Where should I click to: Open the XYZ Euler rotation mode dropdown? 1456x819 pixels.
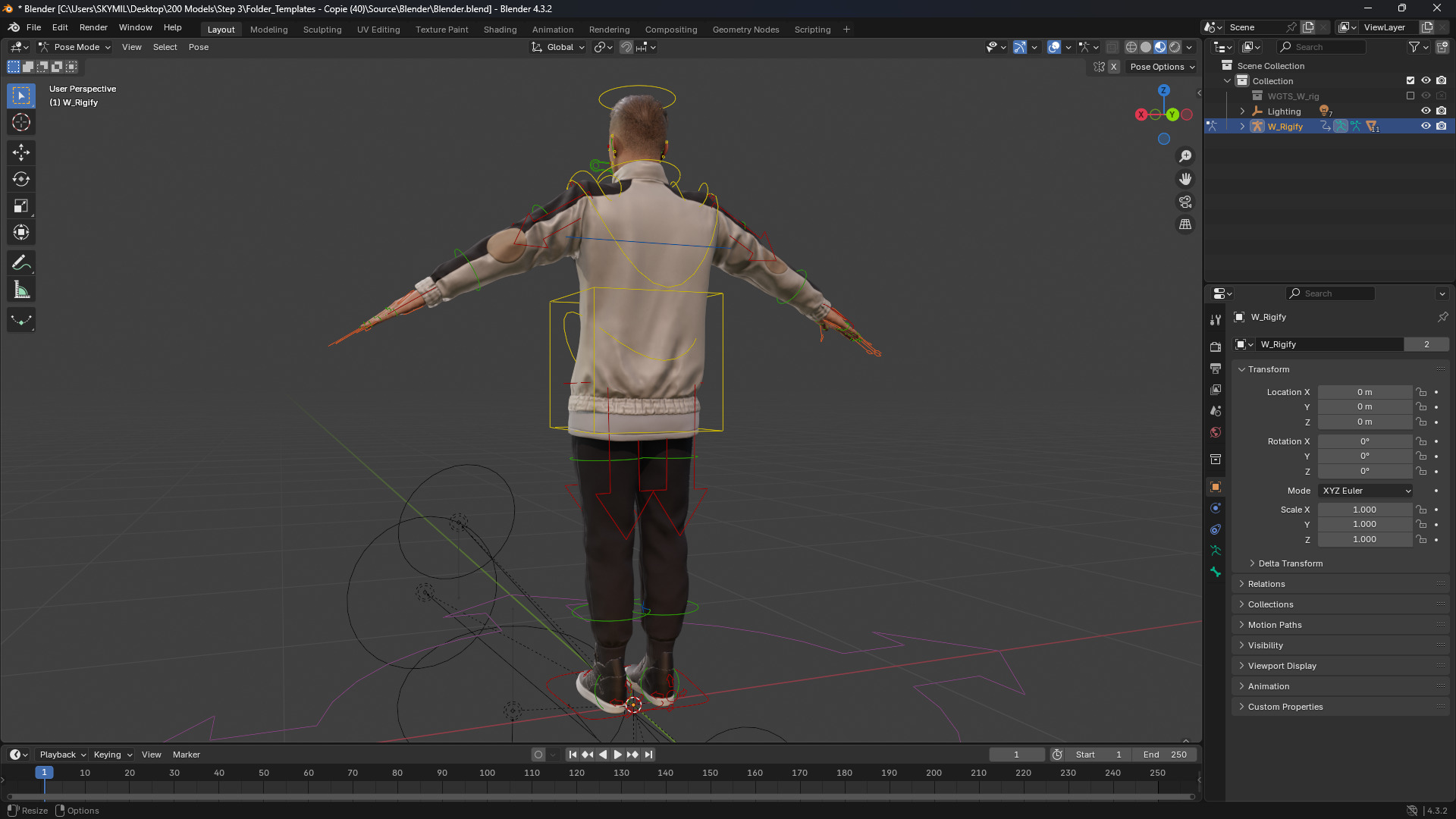pyautogui.click(x=1366, y=491)
